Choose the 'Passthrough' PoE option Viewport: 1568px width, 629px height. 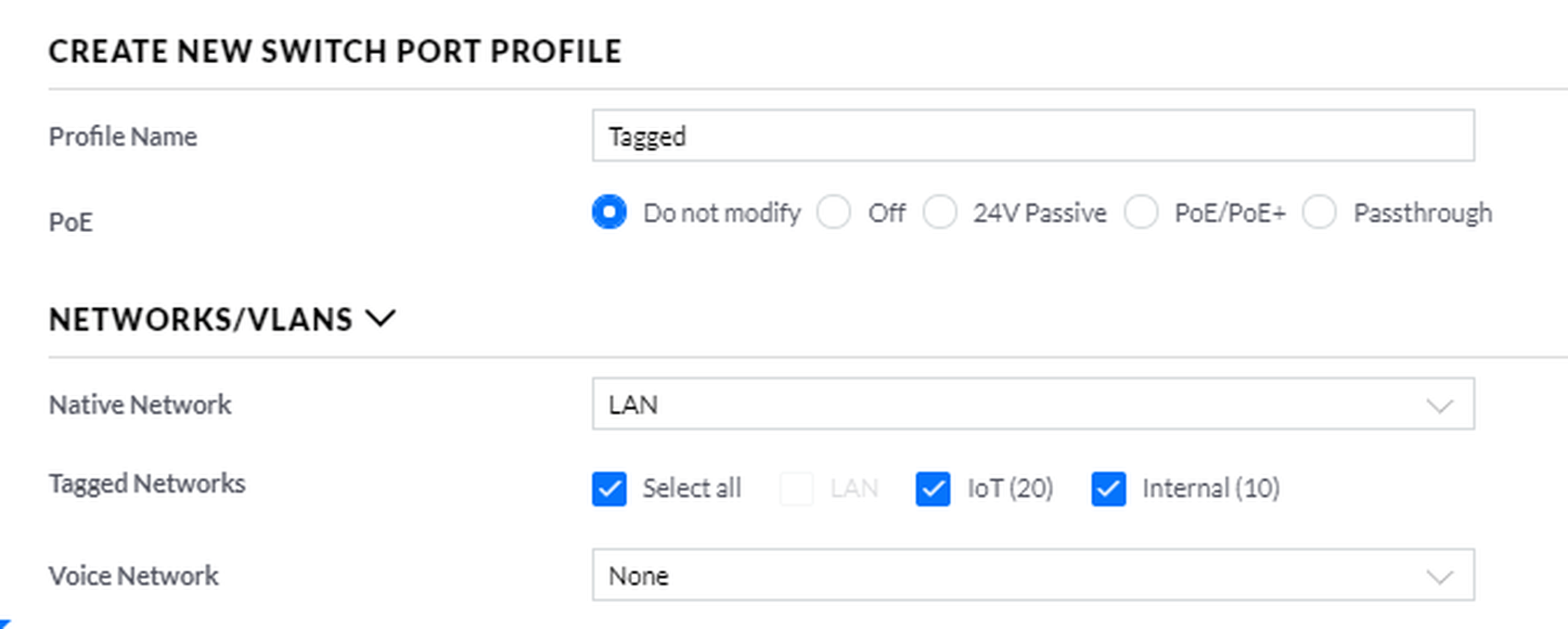click(1319, 212)
